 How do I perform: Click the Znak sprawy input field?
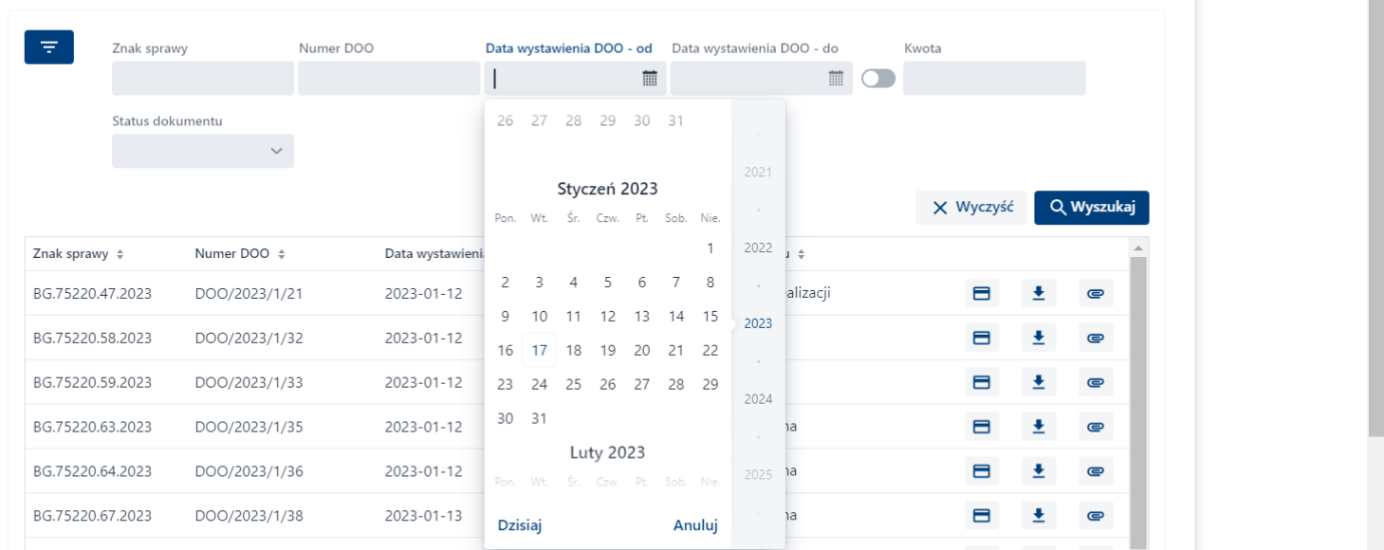[x=203, y=78]
